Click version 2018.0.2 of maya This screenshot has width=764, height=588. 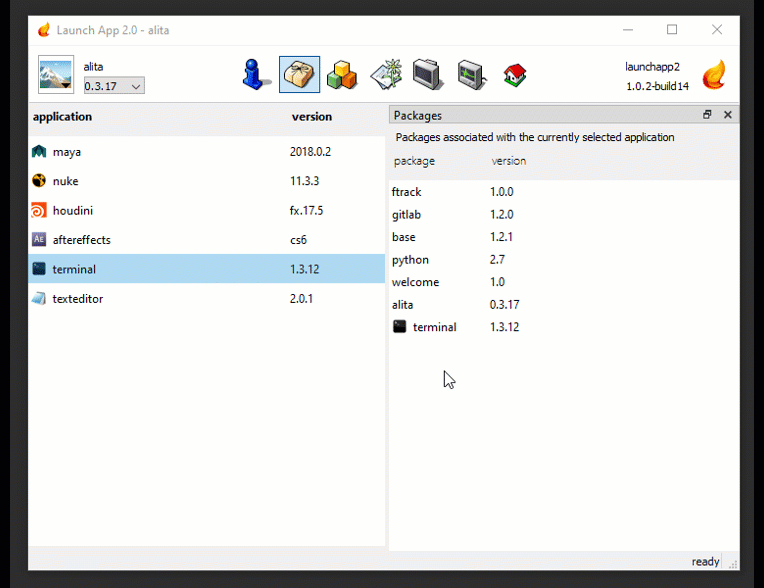[x=310, y=152]
